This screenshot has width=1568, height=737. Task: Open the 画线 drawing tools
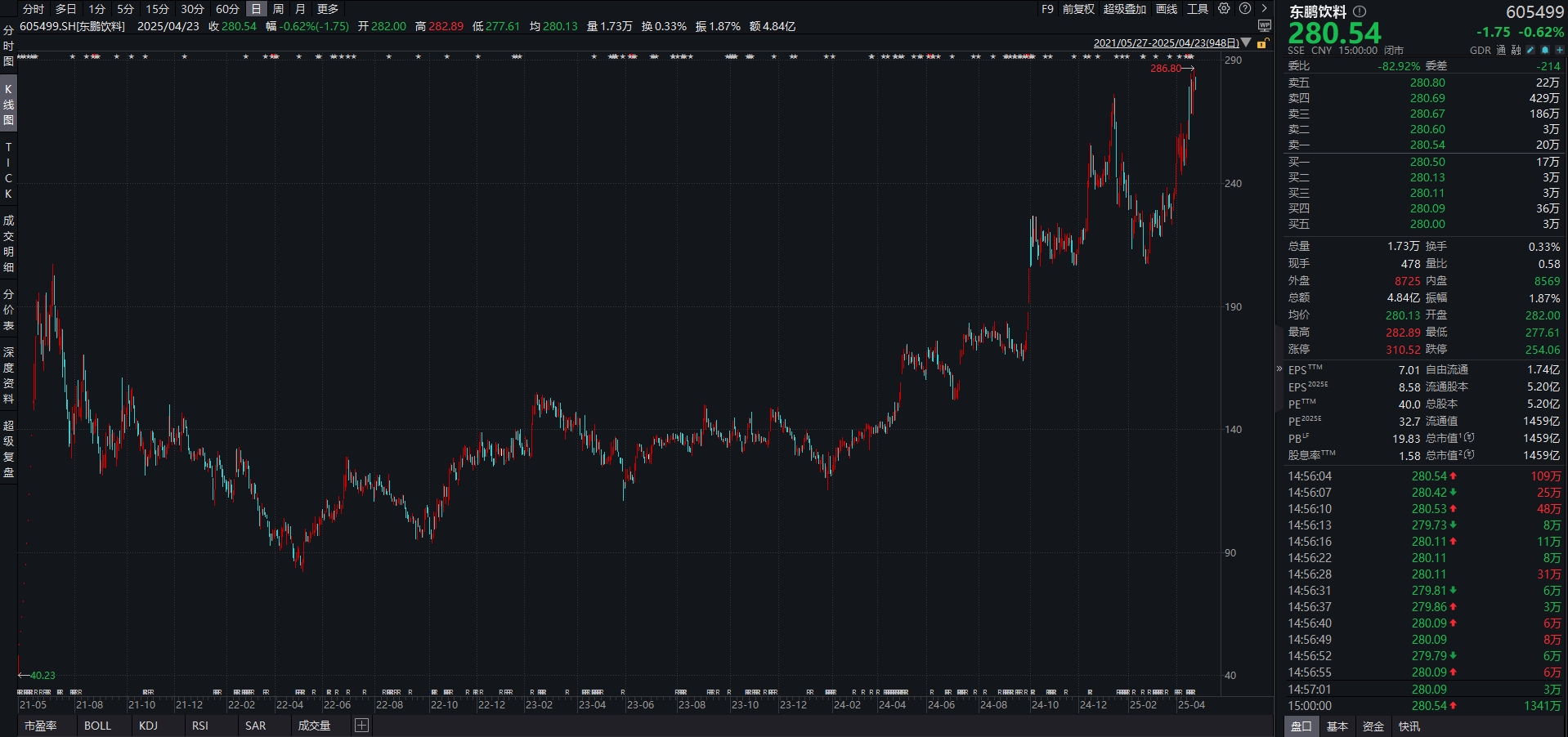click(1167, 9)
